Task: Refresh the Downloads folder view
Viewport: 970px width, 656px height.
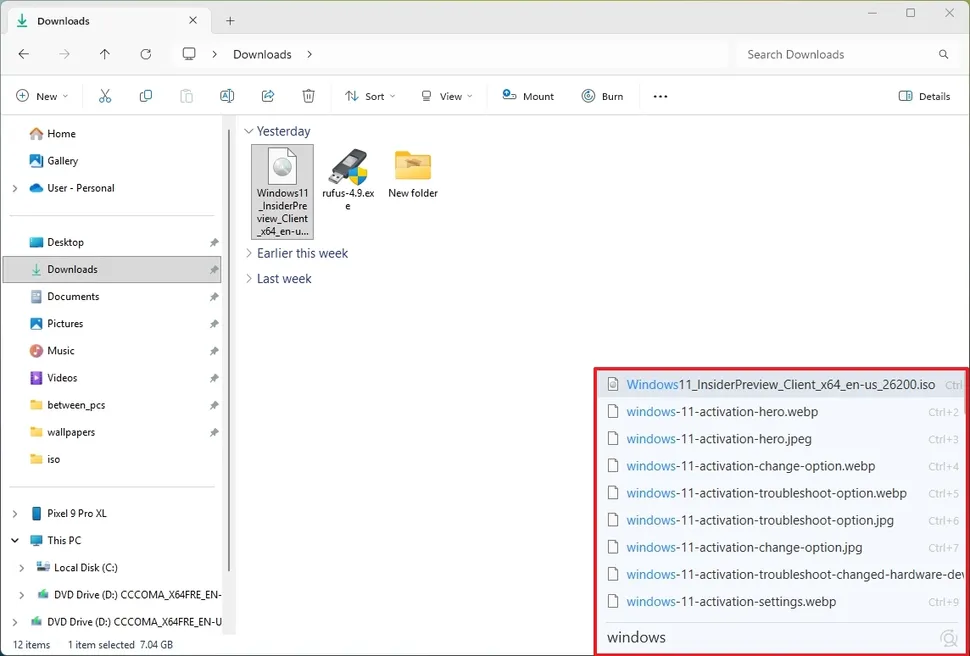Action: click(x=144, y=54)
